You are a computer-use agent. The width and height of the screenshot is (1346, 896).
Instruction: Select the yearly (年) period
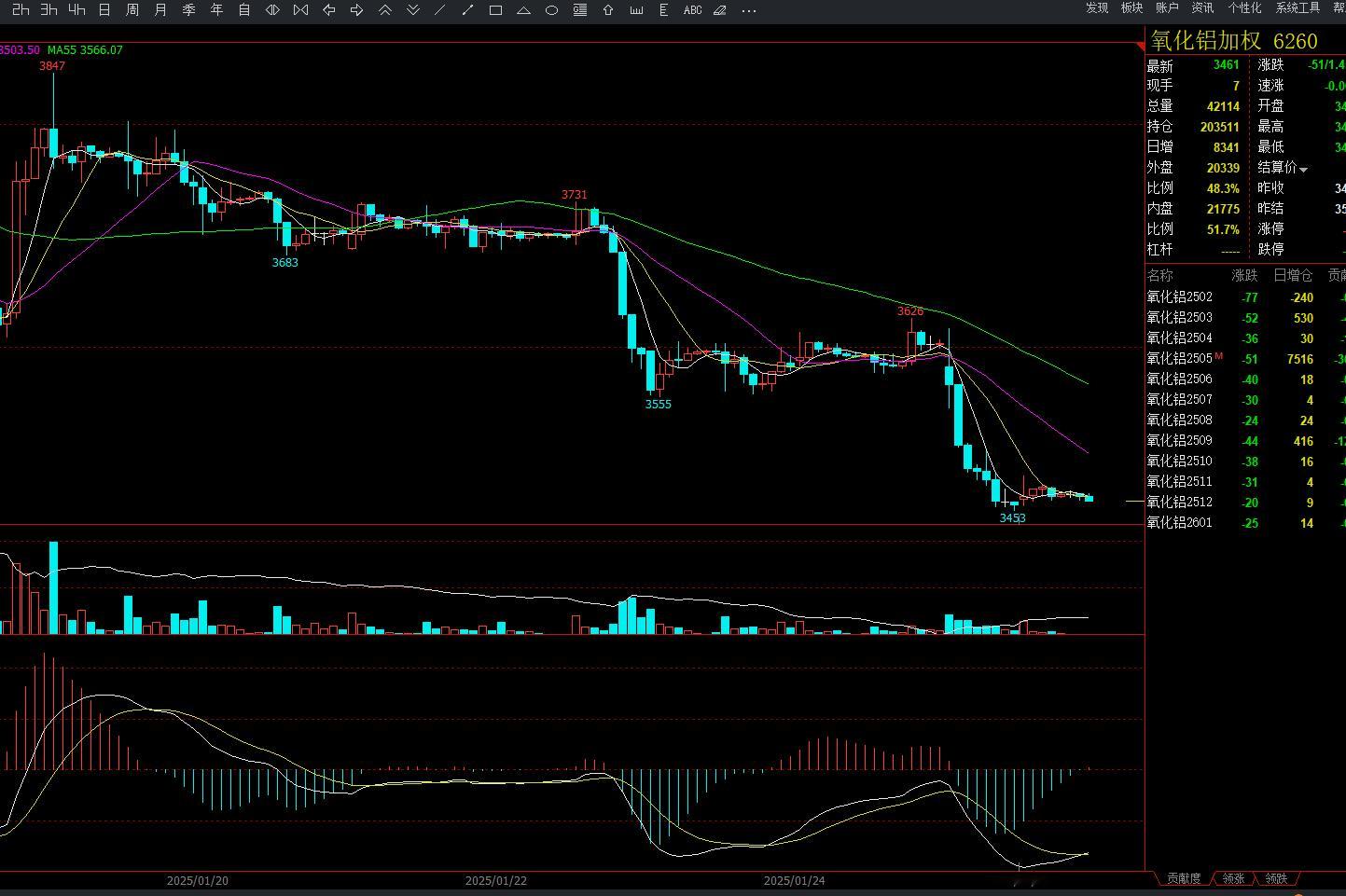pos(216,10)
